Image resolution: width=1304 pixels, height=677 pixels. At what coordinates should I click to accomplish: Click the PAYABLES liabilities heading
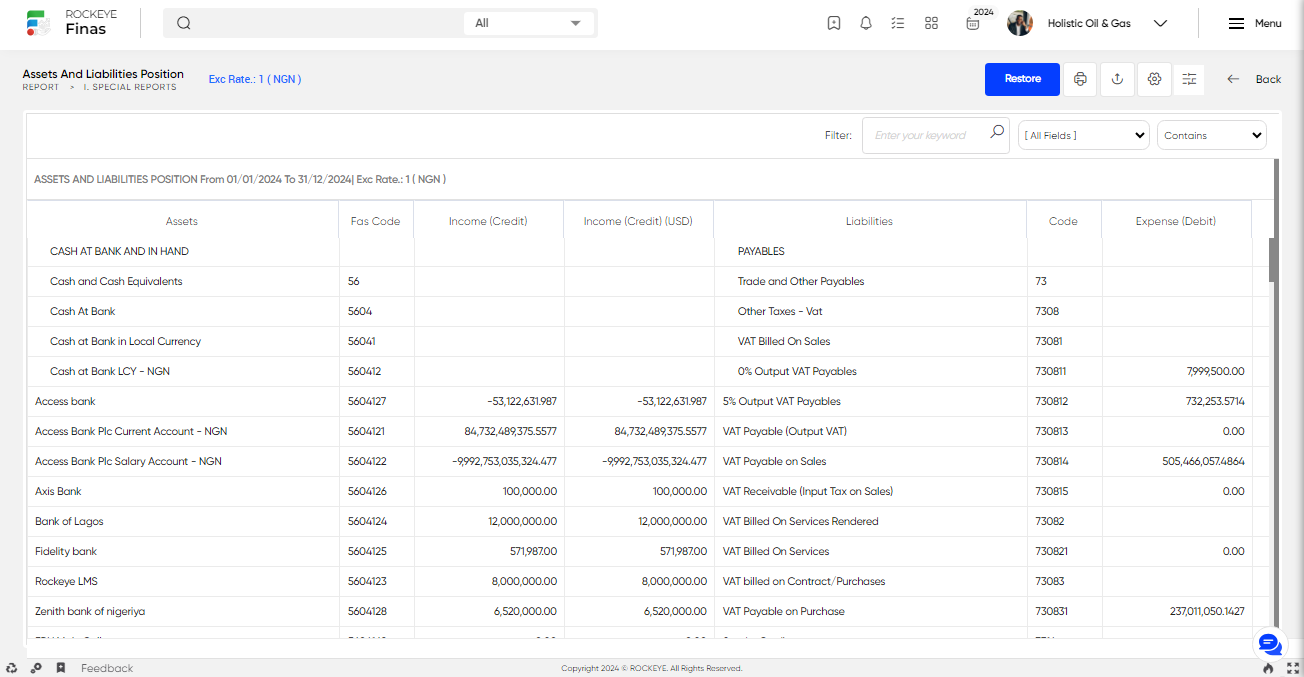click(761, 252)
